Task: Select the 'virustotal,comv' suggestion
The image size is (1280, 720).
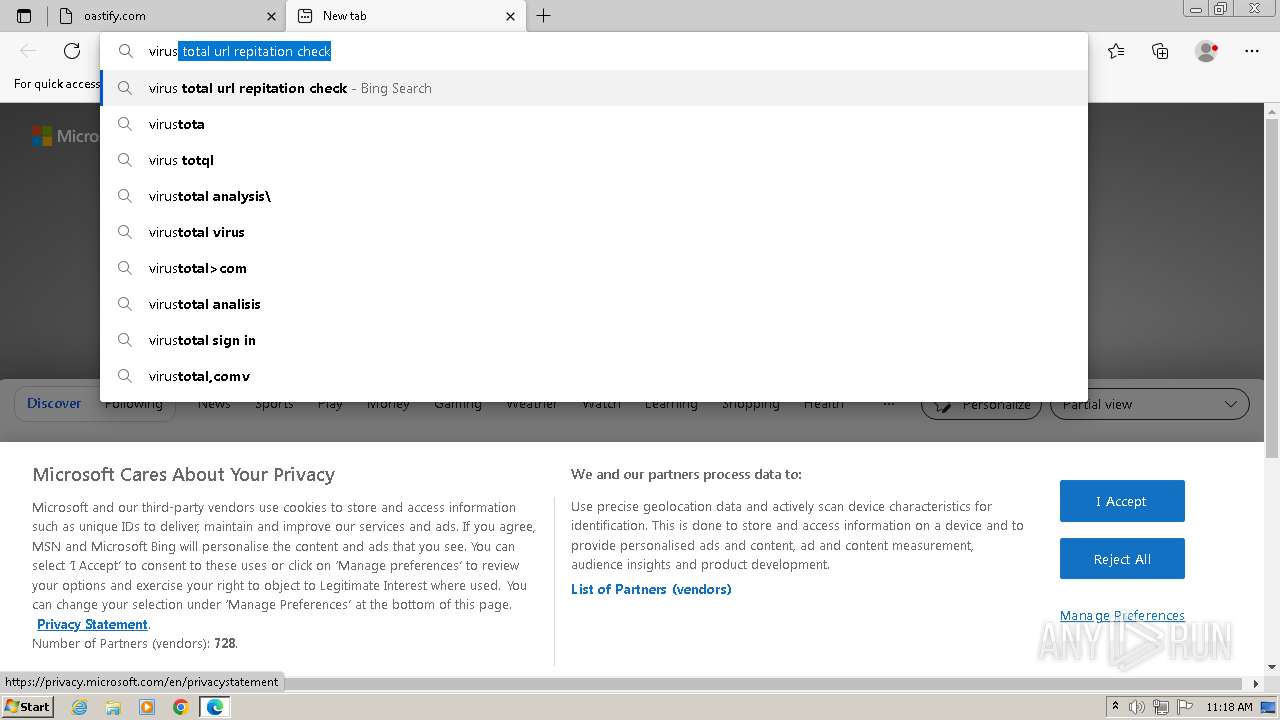Action: [594, 376]
